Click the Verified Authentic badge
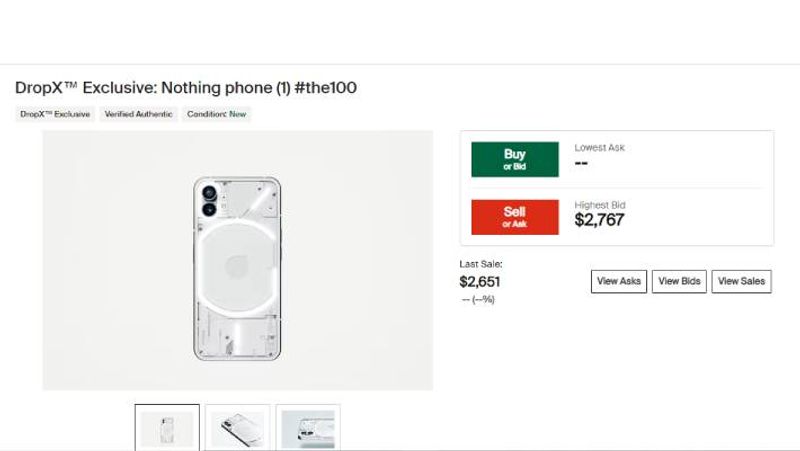 click(x=139, y=114)
